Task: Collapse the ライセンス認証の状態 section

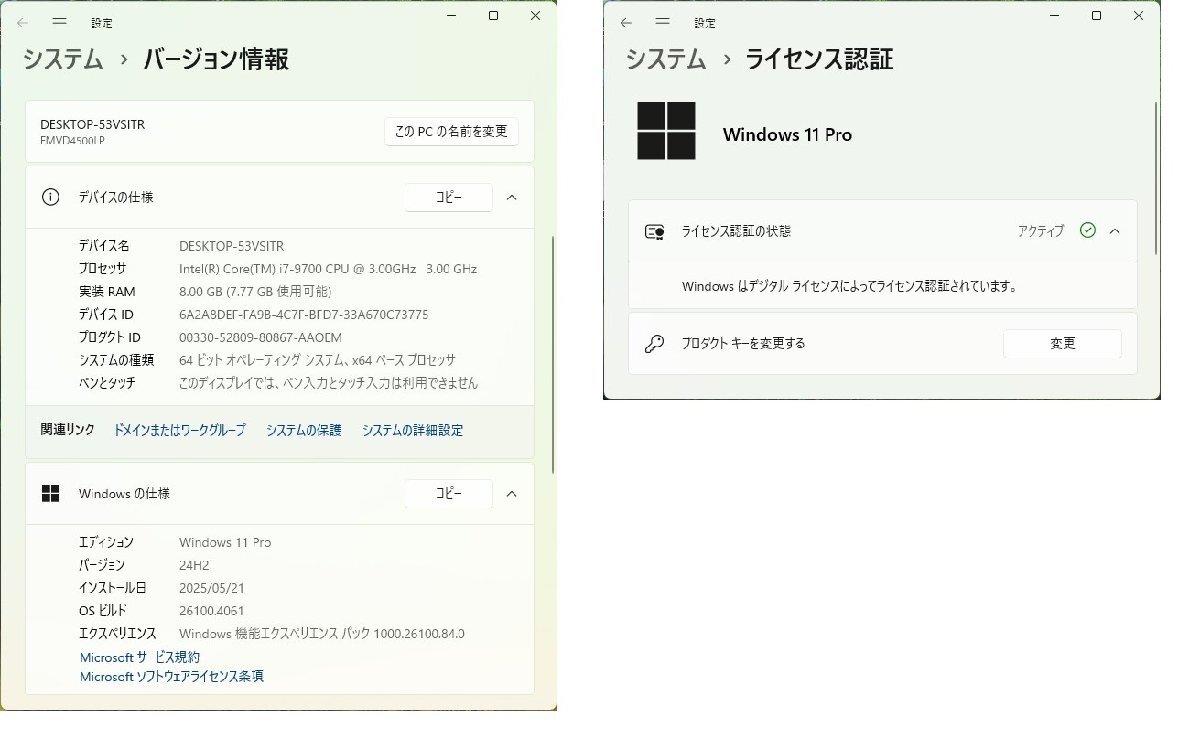Action: click(x=1114, y=231)
